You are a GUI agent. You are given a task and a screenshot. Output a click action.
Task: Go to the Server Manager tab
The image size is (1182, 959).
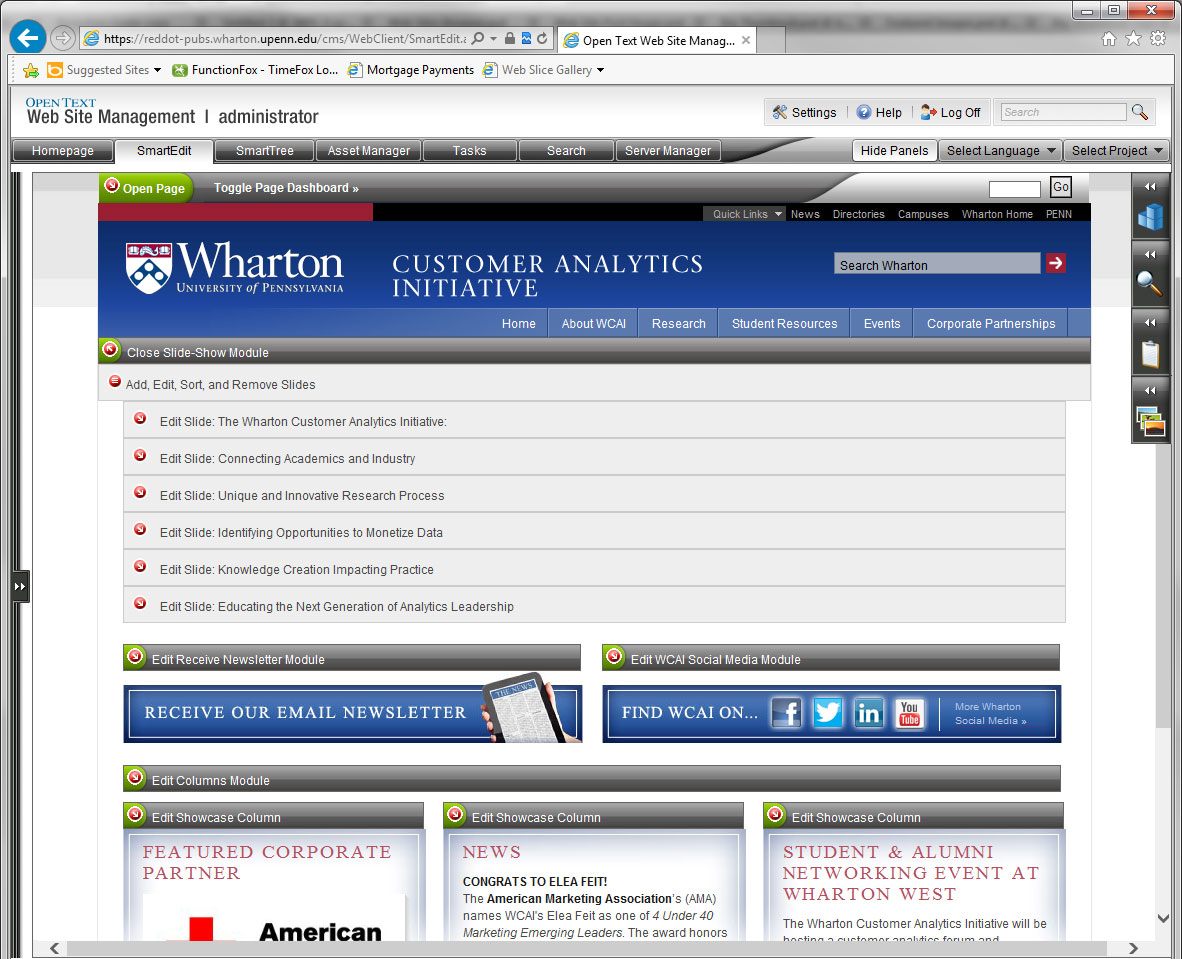point(668,151)
